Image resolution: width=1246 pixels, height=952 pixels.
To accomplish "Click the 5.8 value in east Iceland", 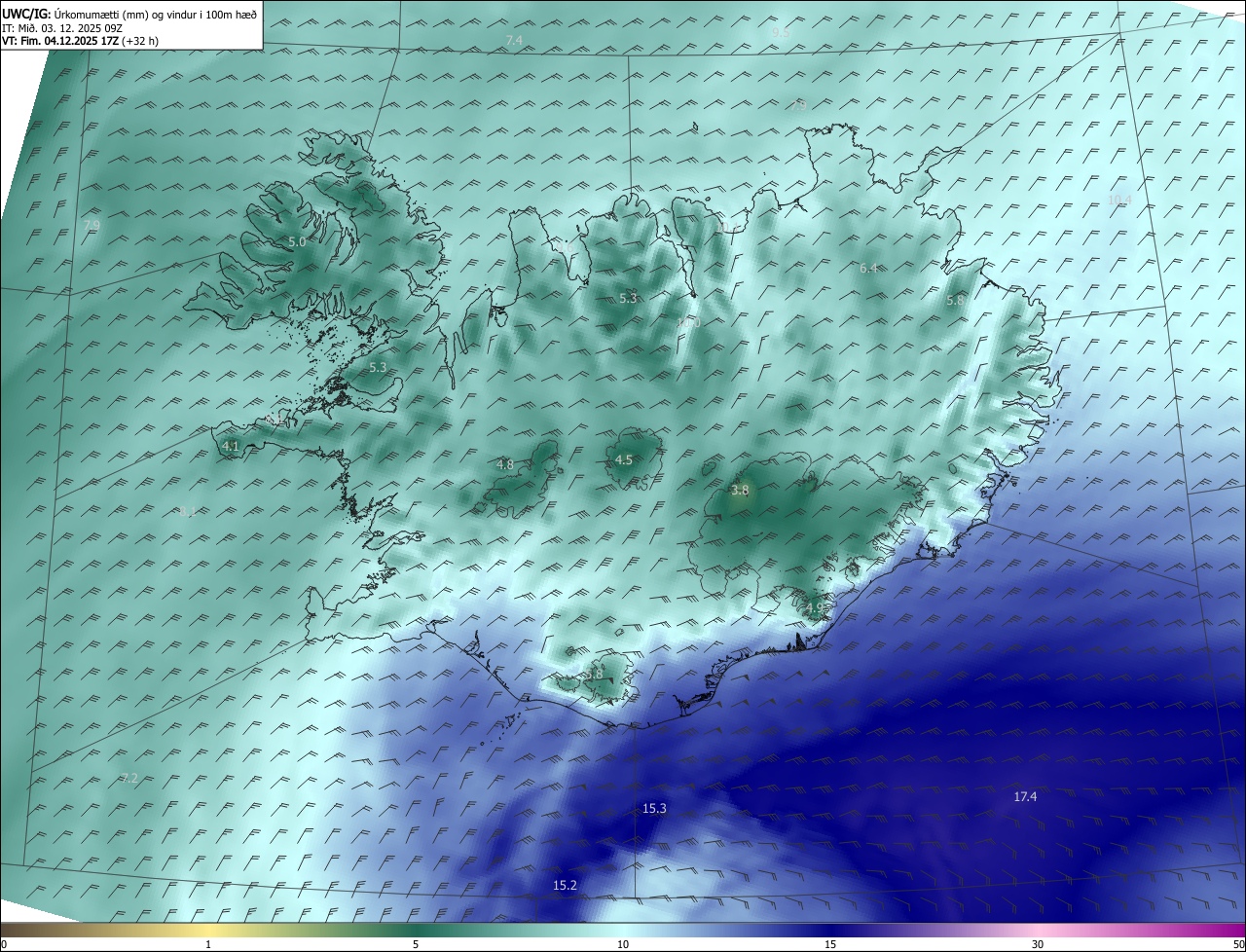I will [955, 301].
